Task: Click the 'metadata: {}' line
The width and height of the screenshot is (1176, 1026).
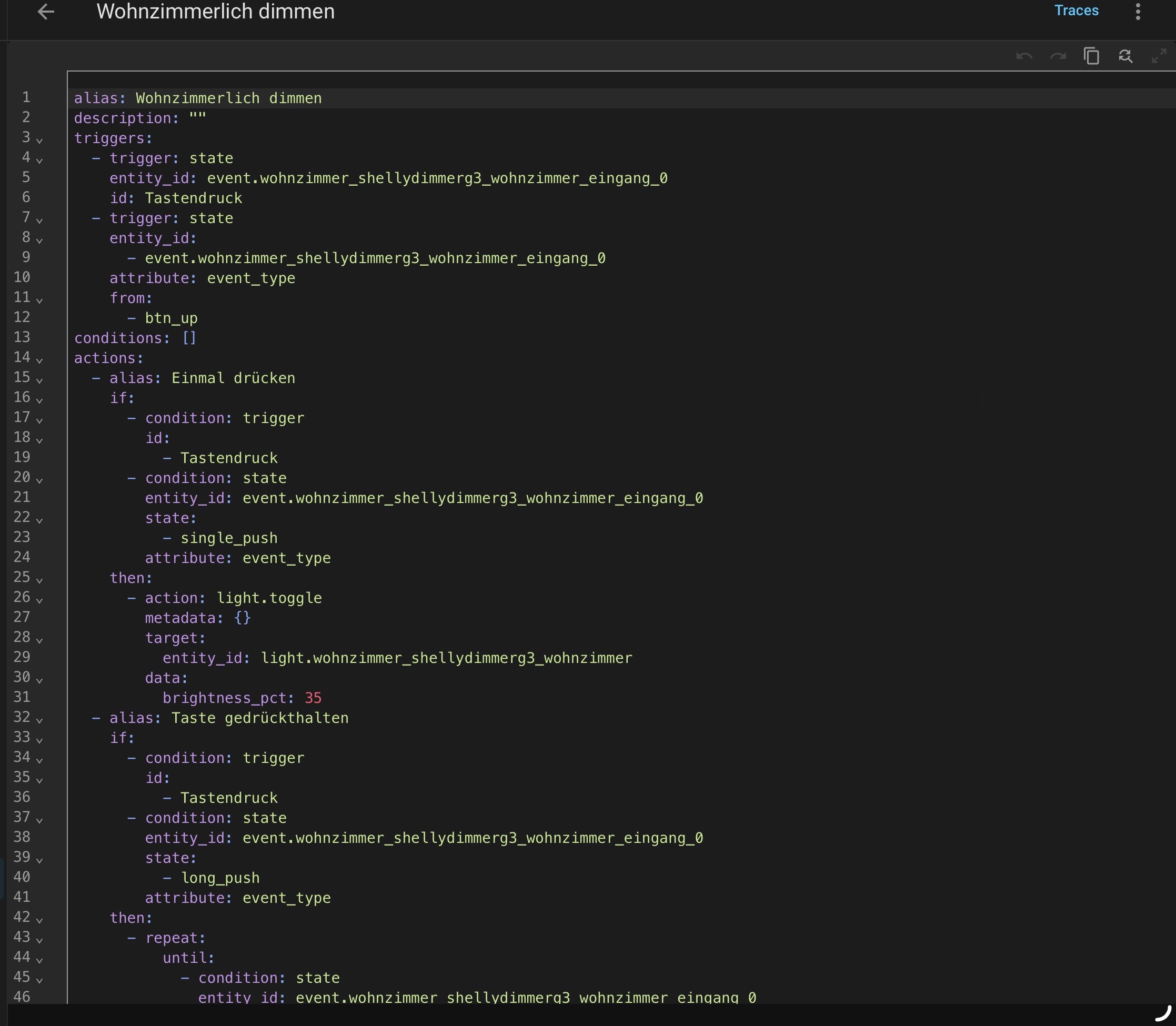Action: tap(198, 618)
